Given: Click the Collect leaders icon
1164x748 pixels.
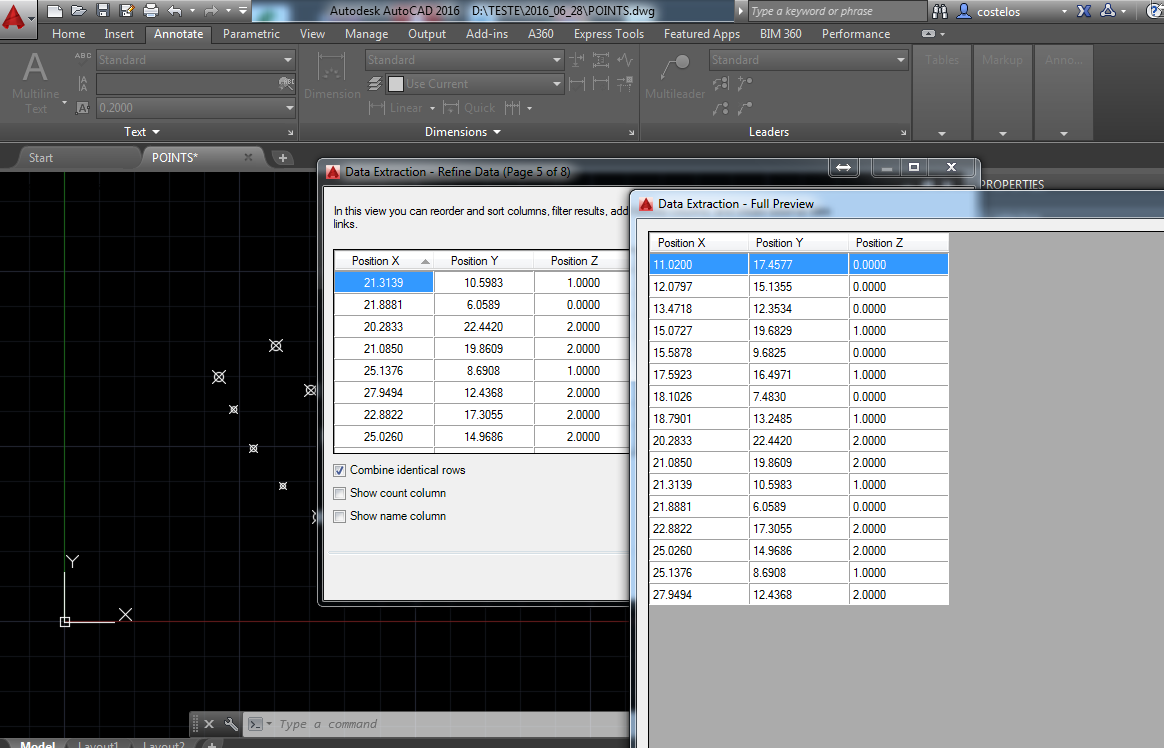Looking at the screenshot, I should [720, 108].
